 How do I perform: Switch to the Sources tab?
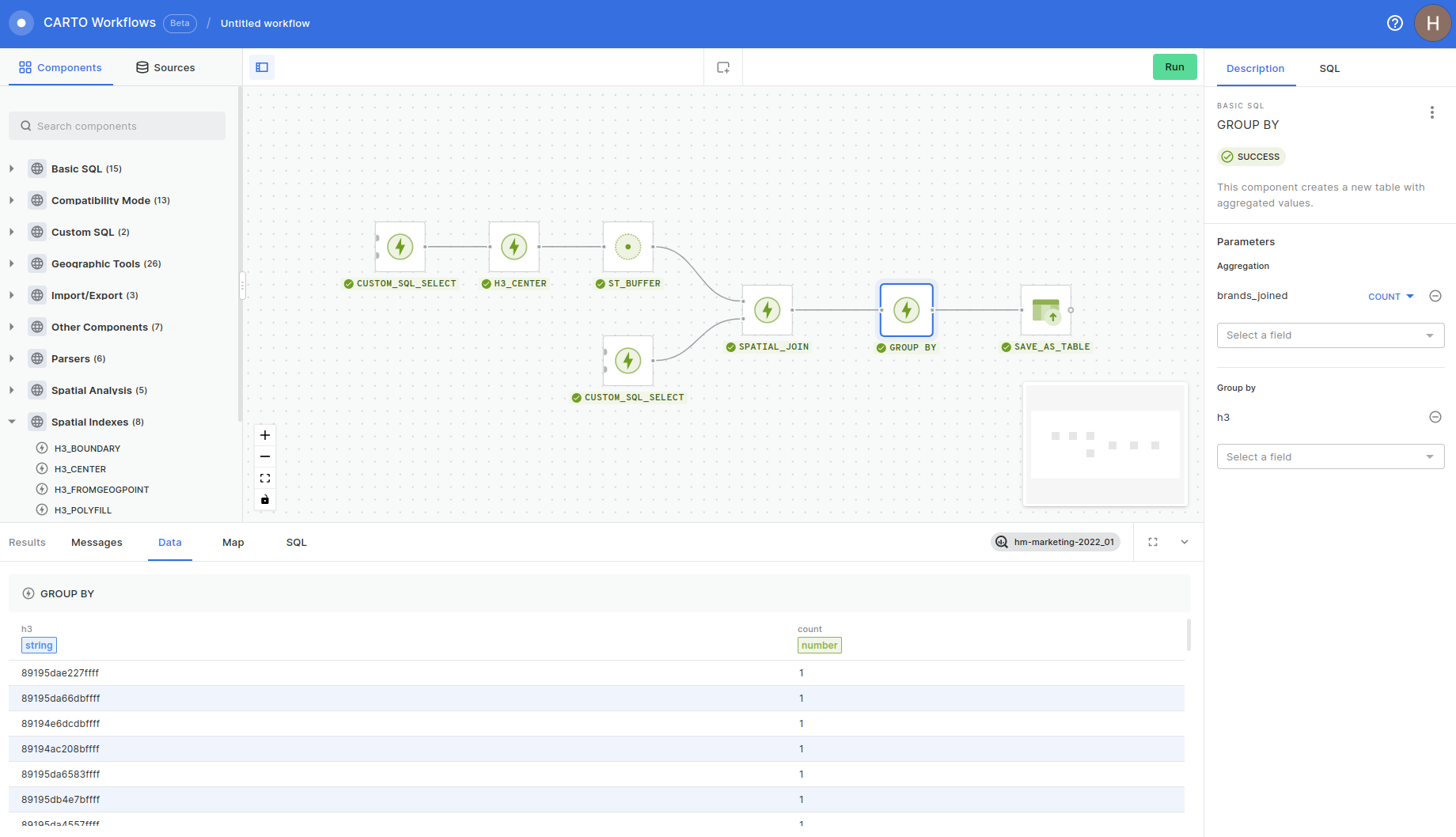165,67
